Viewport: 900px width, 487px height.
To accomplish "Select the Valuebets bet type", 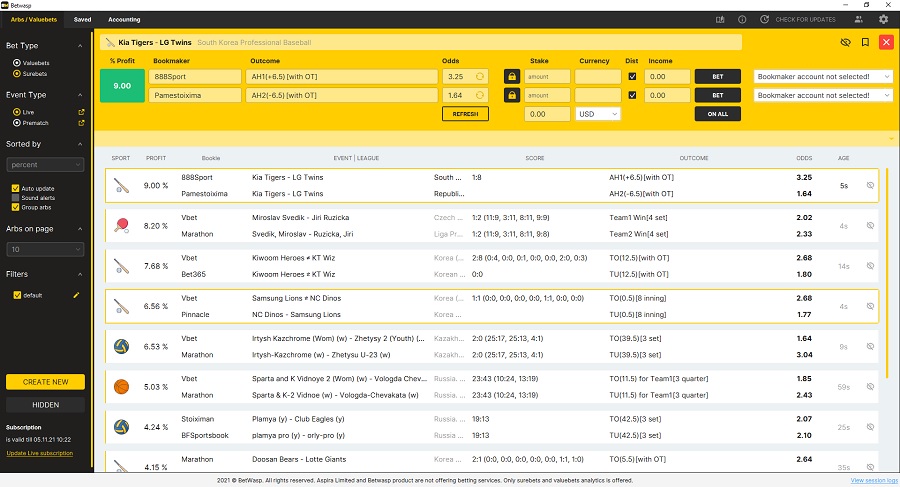I will (x=17, y=63).
